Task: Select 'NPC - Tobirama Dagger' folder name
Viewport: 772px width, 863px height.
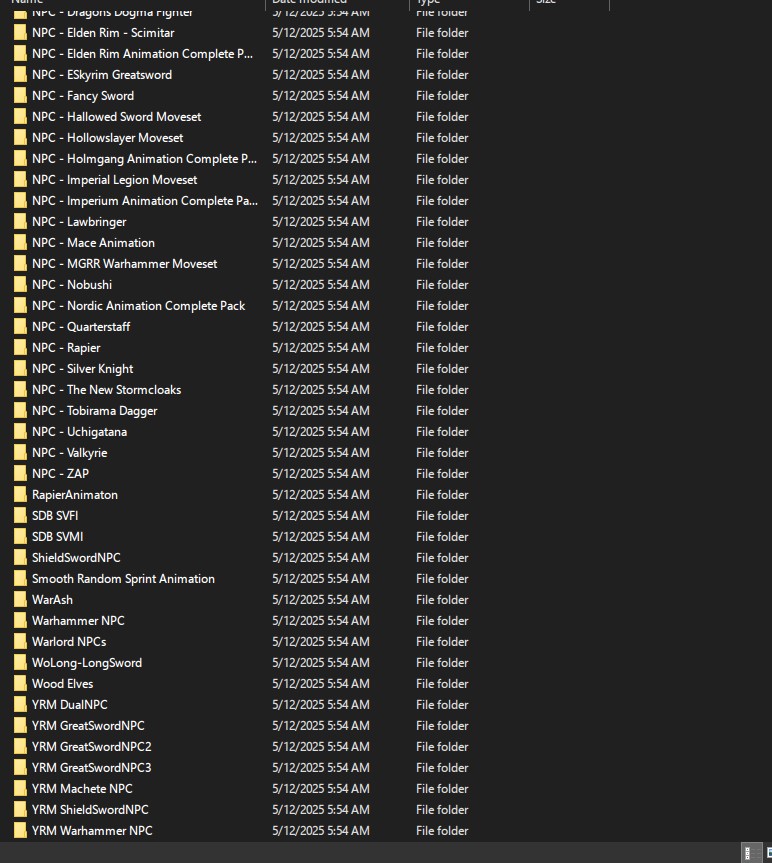Action: tap(95, 411)
